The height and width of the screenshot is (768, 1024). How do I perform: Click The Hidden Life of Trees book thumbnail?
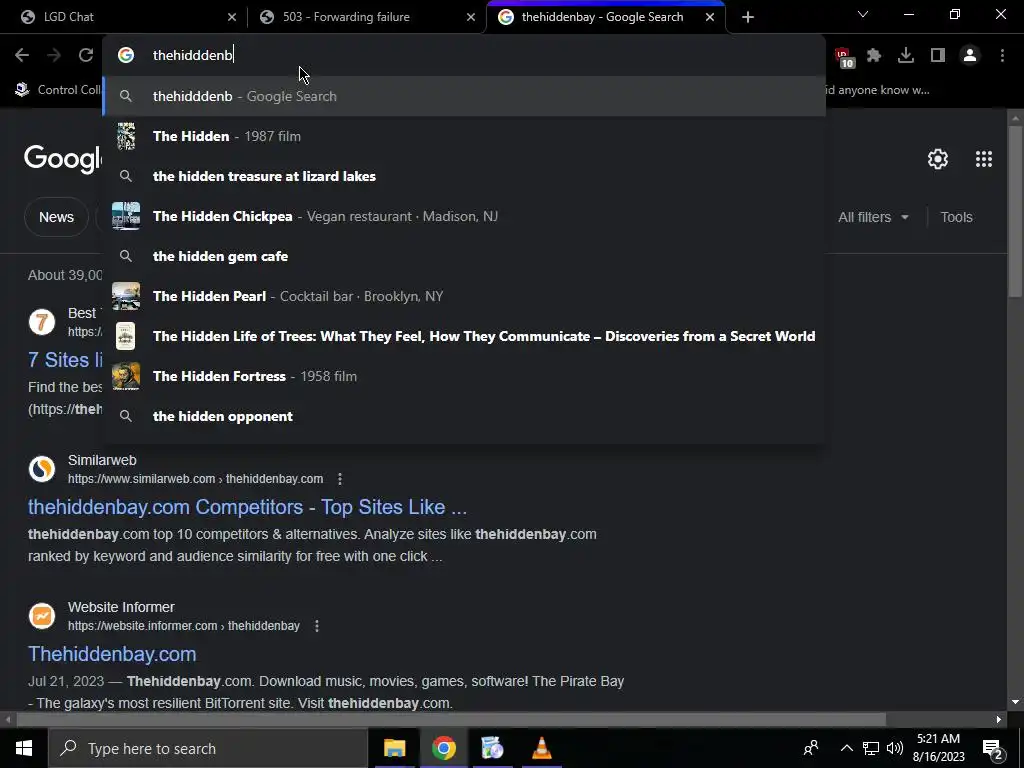pos(125,336)
